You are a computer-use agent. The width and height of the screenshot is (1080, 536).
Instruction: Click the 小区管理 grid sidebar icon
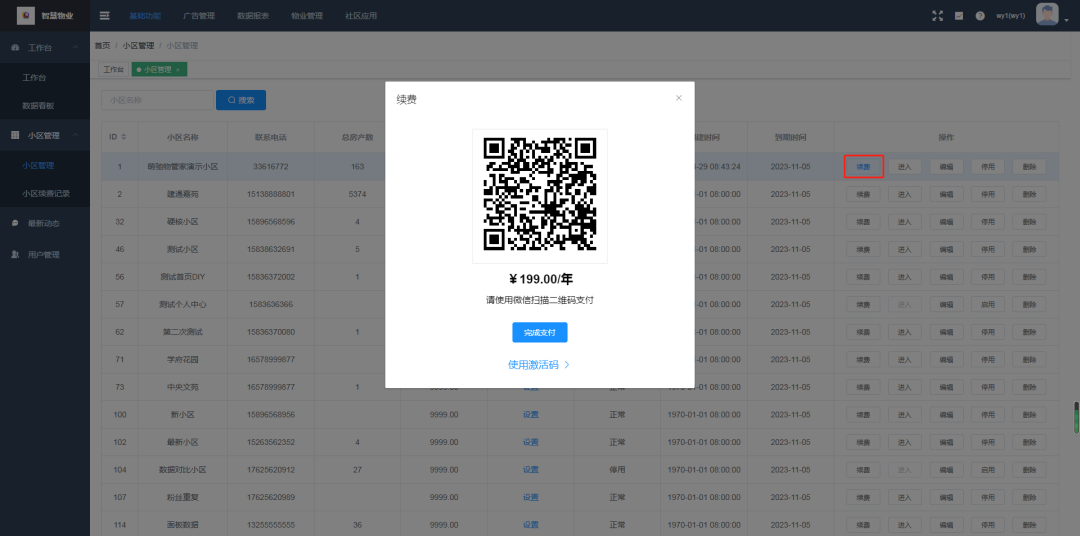15,136
